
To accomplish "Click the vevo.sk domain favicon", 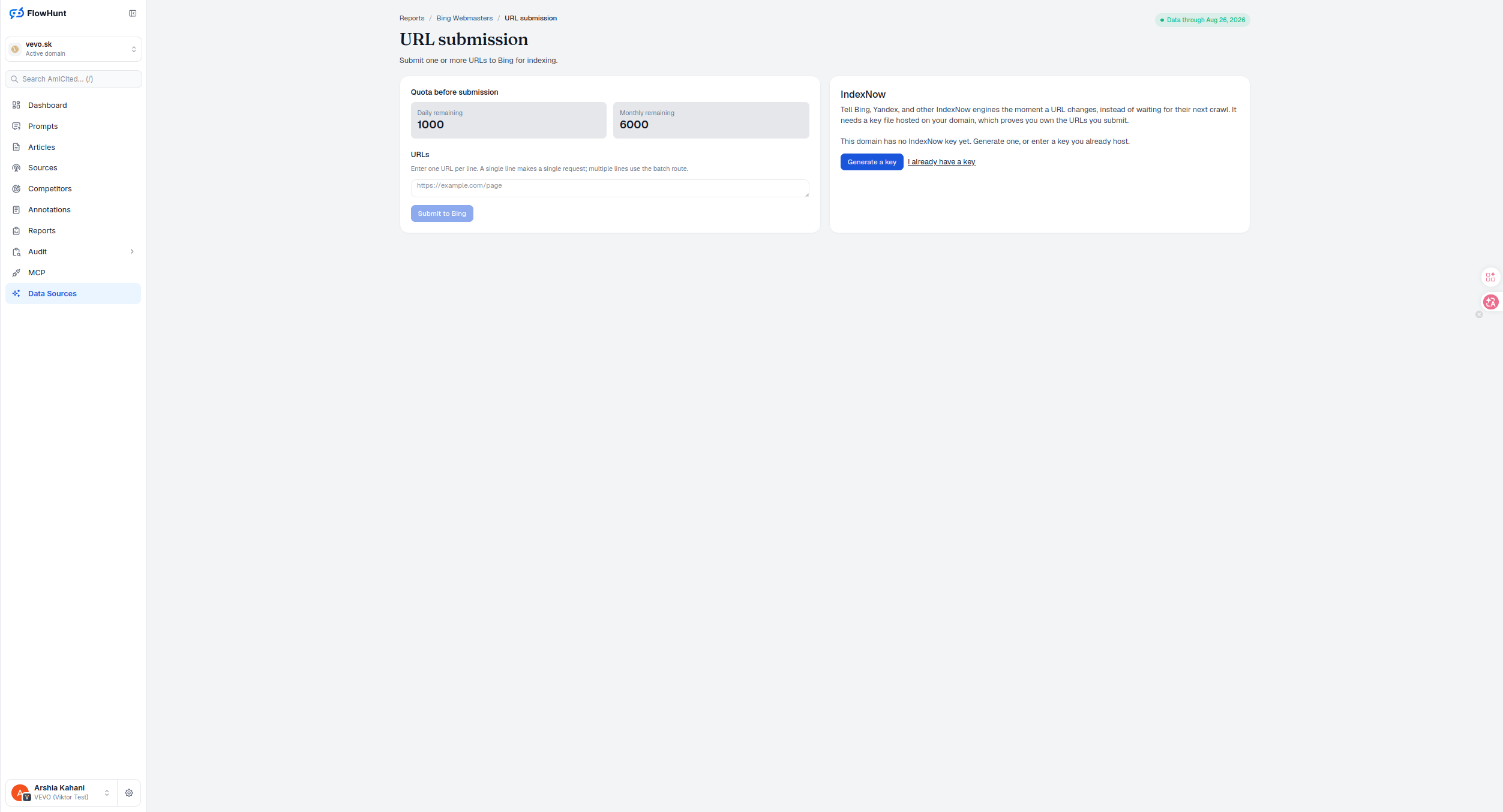I will (x=16, y=49).
